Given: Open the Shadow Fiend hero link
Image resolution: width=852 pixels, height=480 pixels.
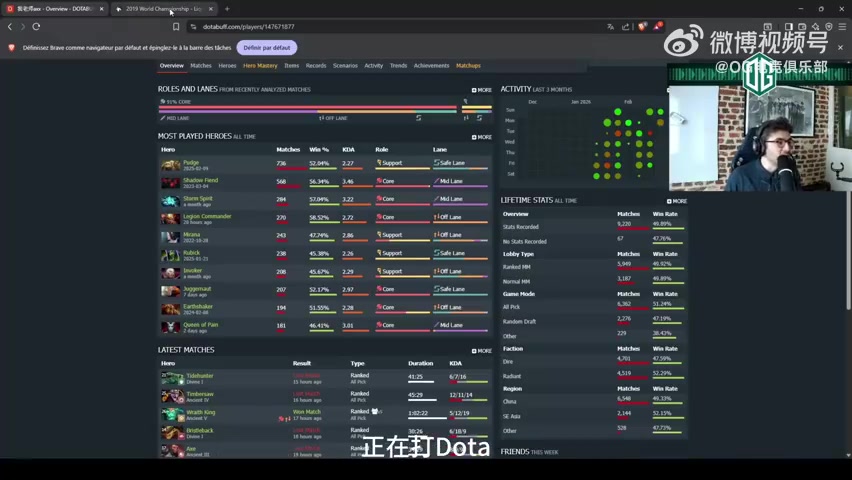Looking at the screenshot, I should coord(201,180).
